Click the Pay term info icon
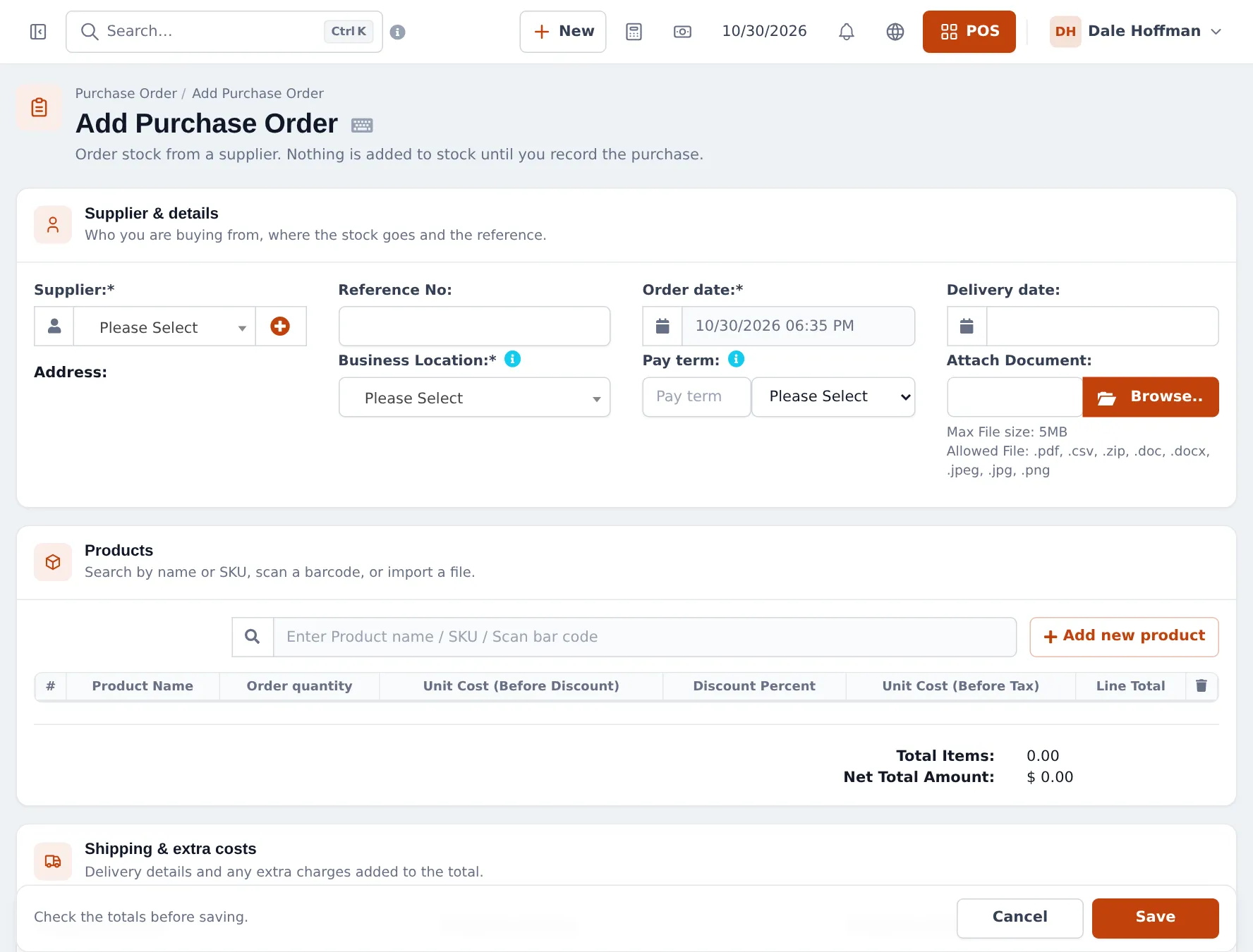 click(736, 359)
